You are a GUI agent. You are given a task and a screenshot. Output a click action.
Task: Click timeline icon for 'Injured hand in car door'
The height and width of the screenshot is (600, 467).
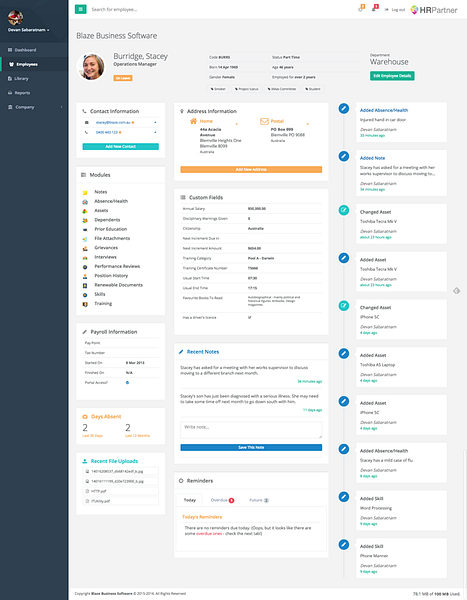344,109
